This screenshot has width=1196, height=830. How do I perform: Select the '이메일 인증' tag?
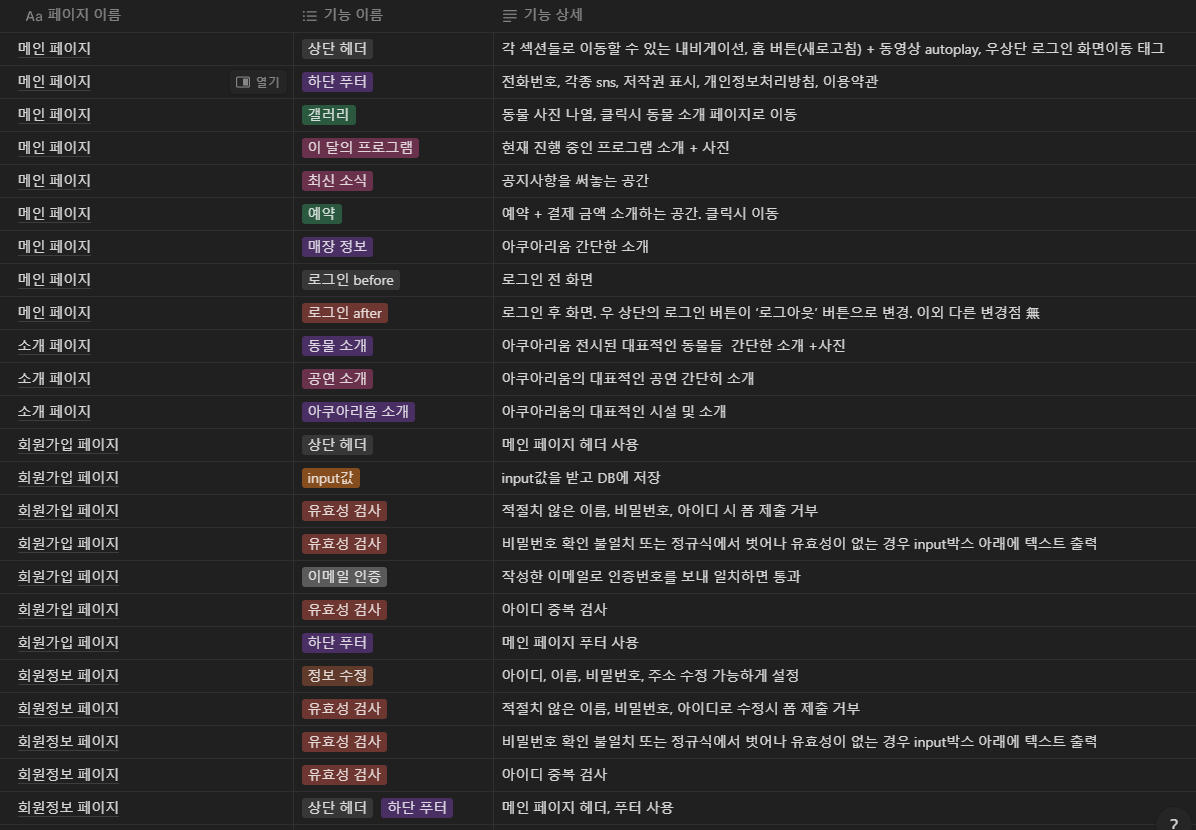click(344, 577)
